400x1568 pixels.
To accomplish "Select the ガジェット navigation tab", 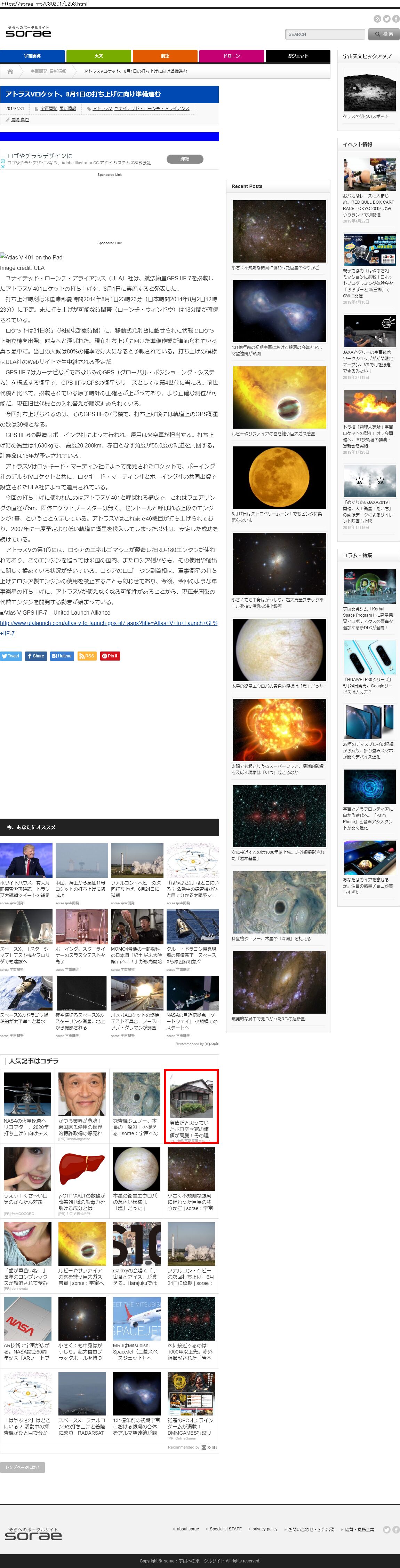I will coord(297,56).
